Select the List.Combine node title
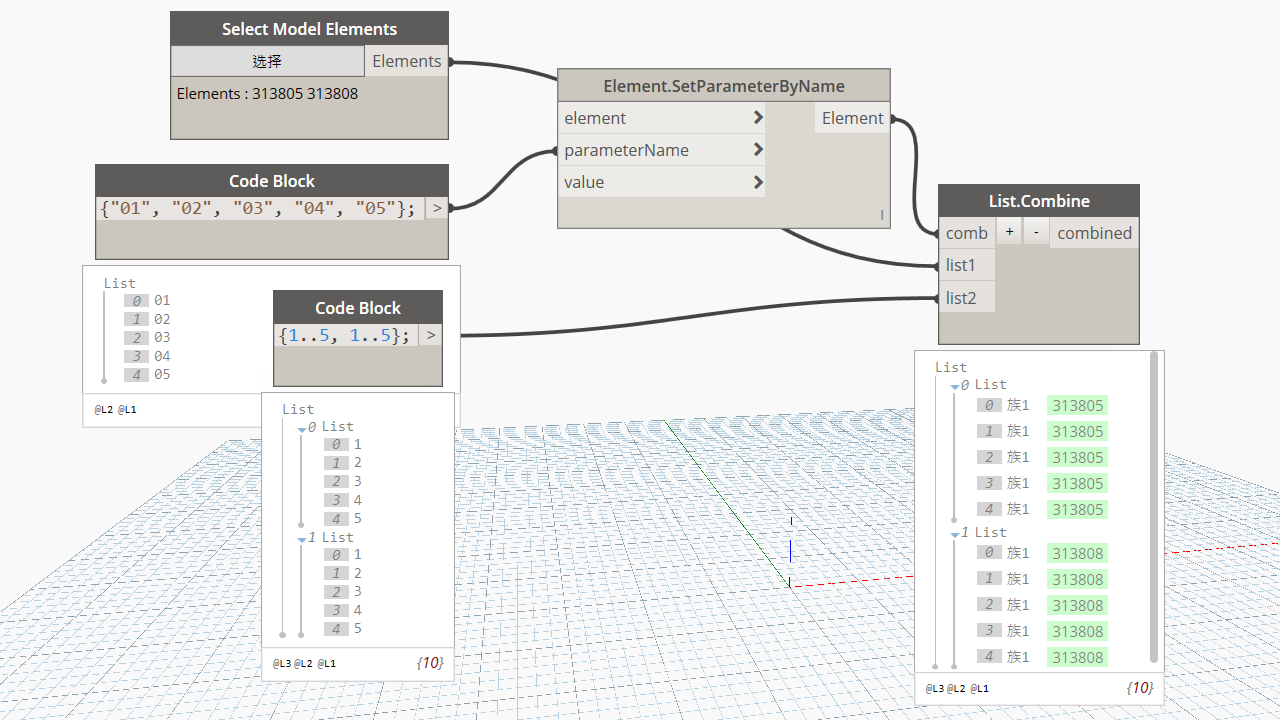 (x=1039, y=201)
